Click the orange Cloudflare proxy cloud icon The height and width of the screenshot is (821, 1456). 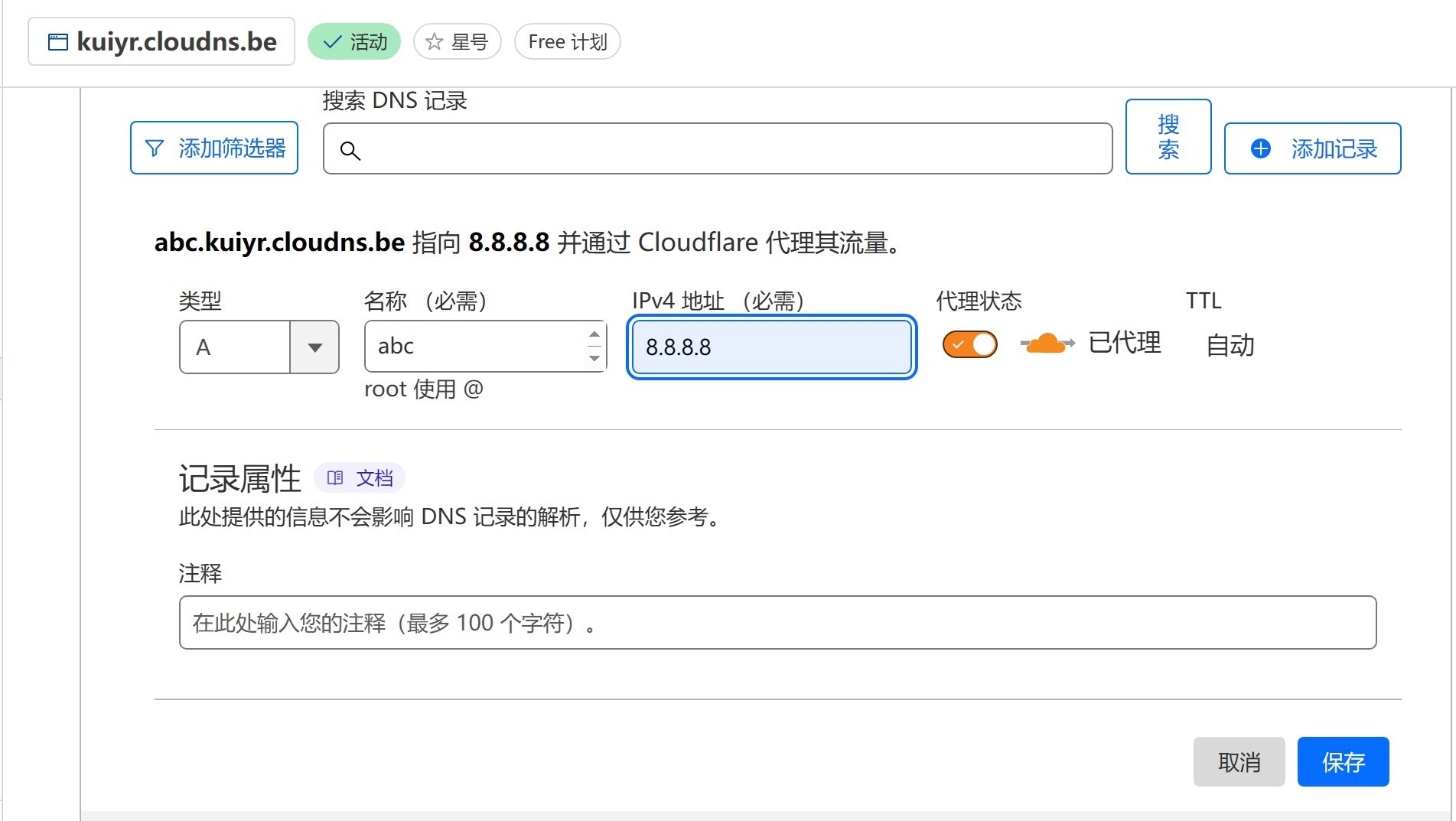[1046, 344]
